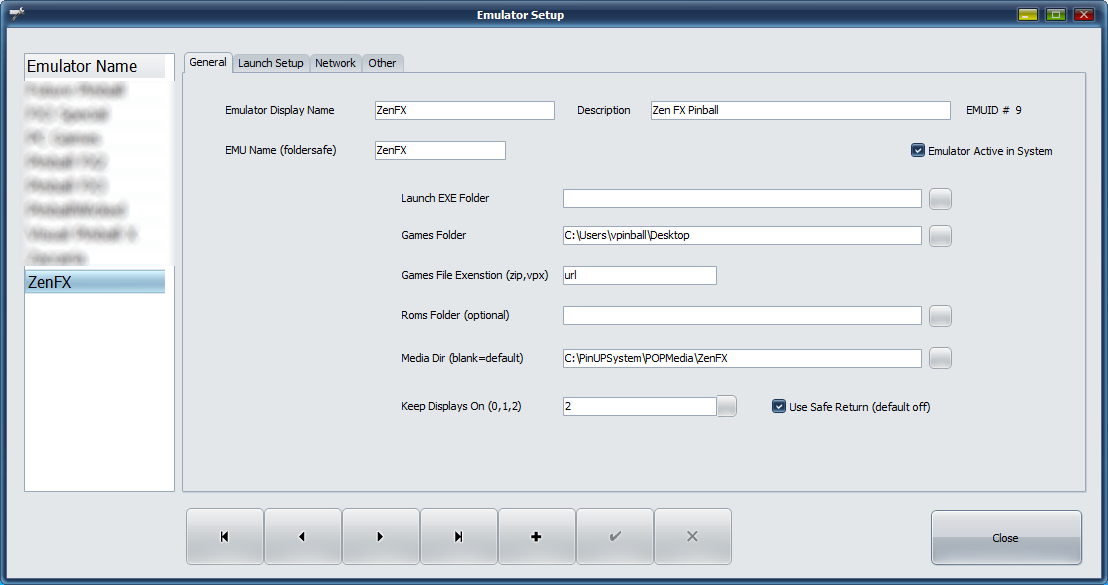This screenshot has height=585, width=1108.
Task: Go to next emulator record
Action: tap(380, 537)
